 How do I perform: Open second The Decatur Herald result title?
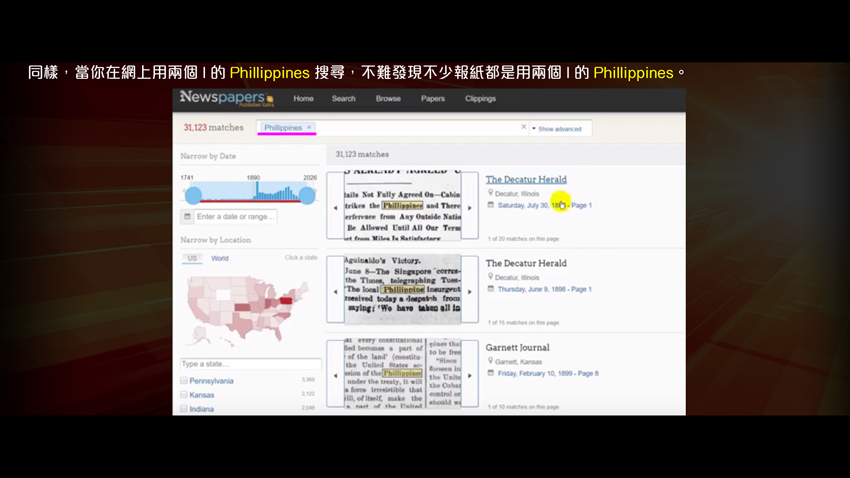(x=526, y=263)
